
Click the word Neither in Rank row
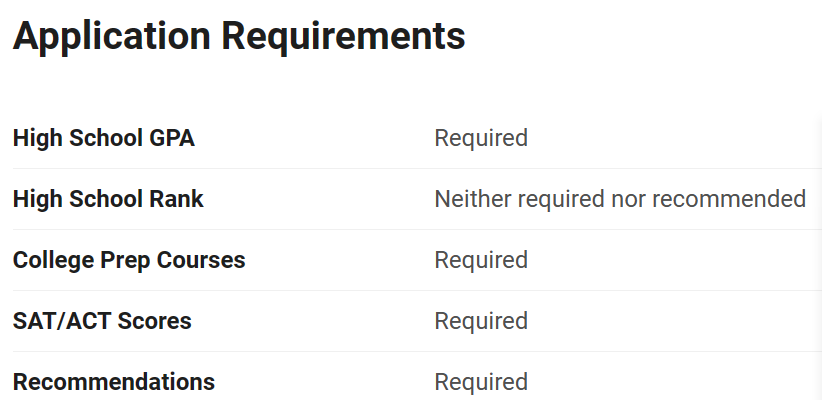[468, 199]
